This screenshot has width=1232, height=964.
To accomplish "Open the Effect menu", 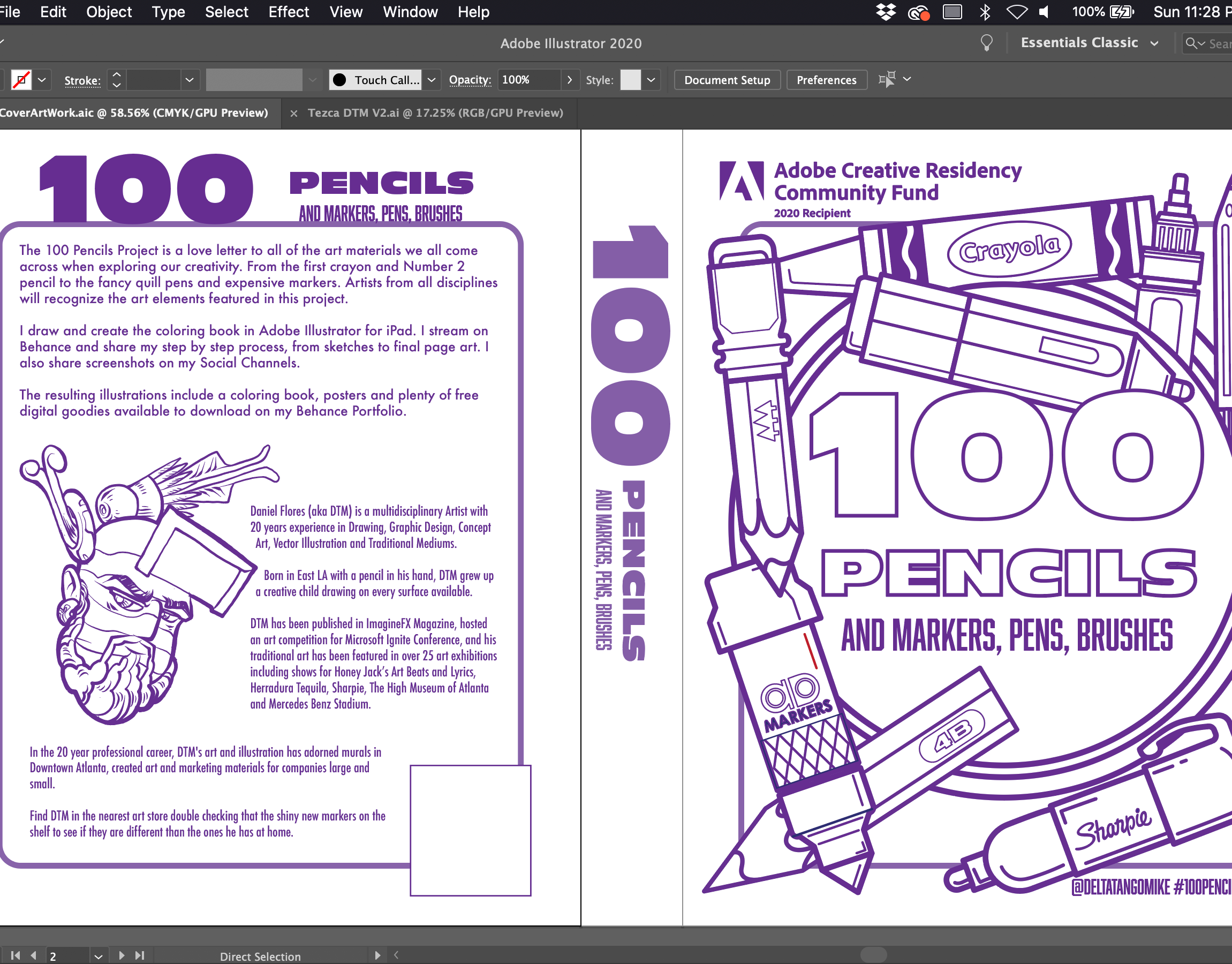I will pyautogui.click(x=288, y=12).
